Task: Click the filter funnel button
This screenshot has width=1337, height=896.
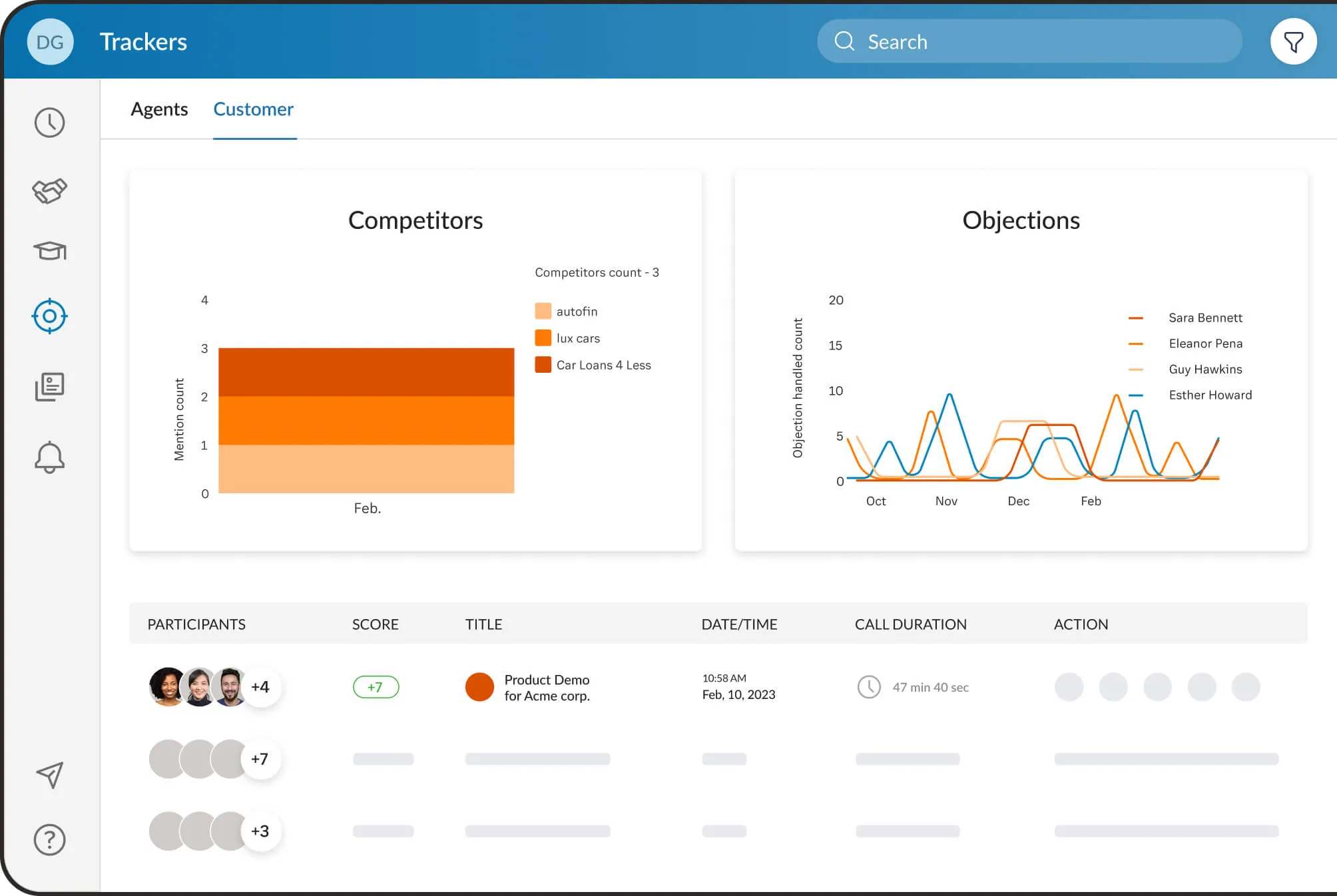Action: click(1293, 42)
